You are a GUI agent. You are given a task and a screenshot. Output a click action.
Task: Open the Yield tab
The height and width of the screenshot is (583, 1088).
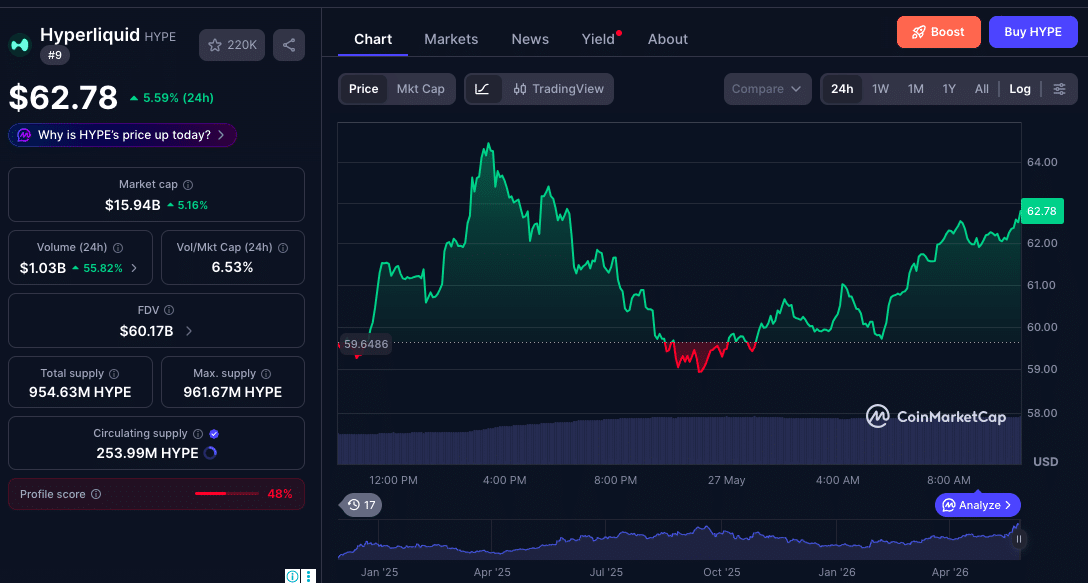pos(599,39)
